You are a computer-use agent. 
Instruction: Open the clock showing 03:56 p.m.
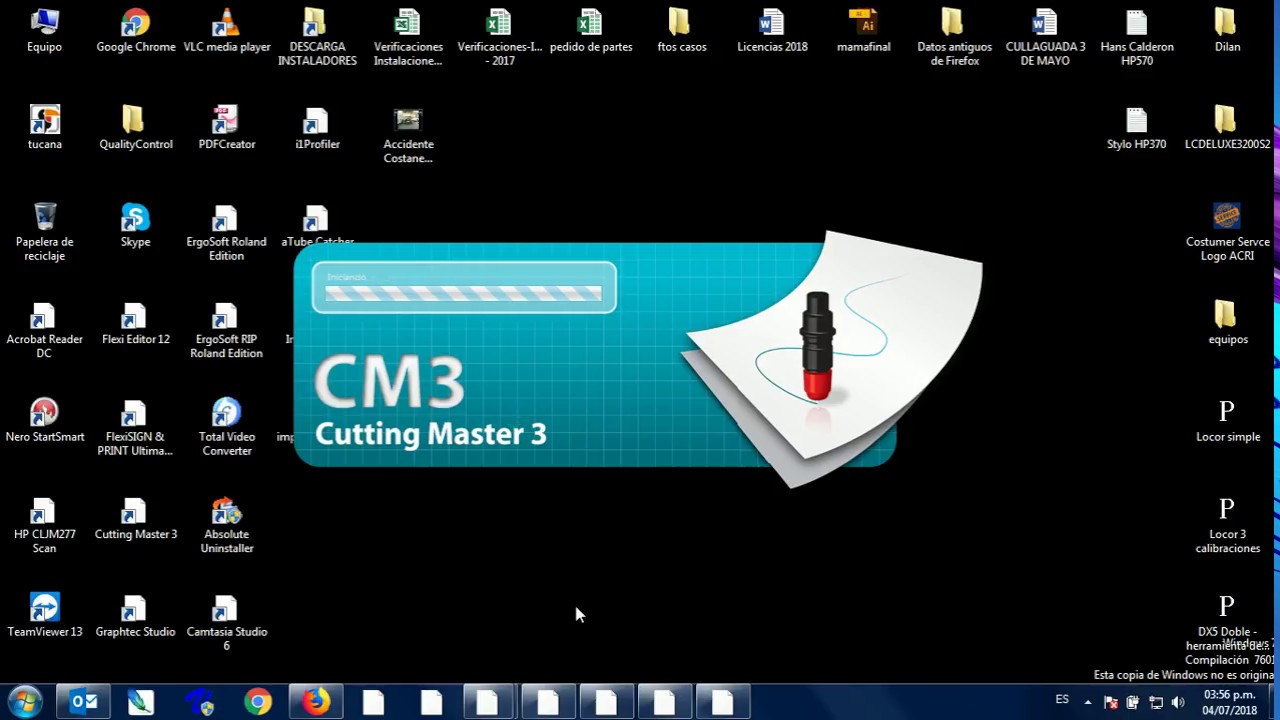tap(1230, 702)
